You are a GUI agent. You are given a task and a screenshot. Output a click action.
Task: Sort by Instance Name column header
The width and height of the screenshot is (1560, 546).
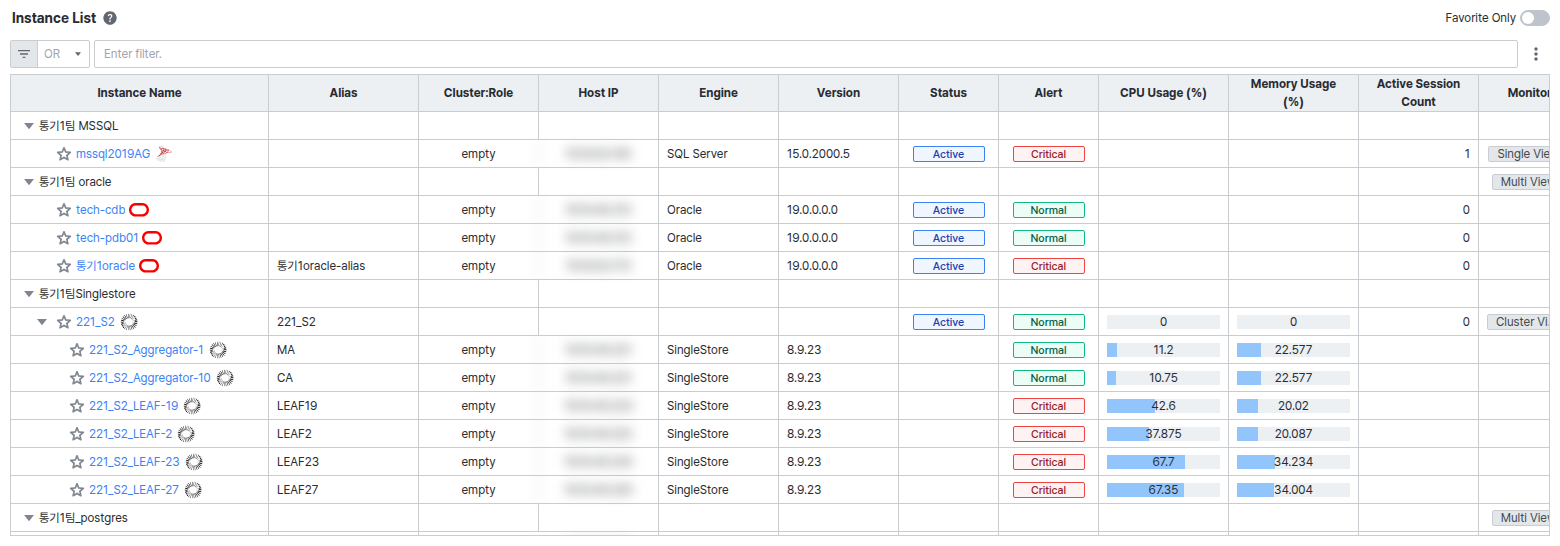pyautogui.click(x=139, y=93)
